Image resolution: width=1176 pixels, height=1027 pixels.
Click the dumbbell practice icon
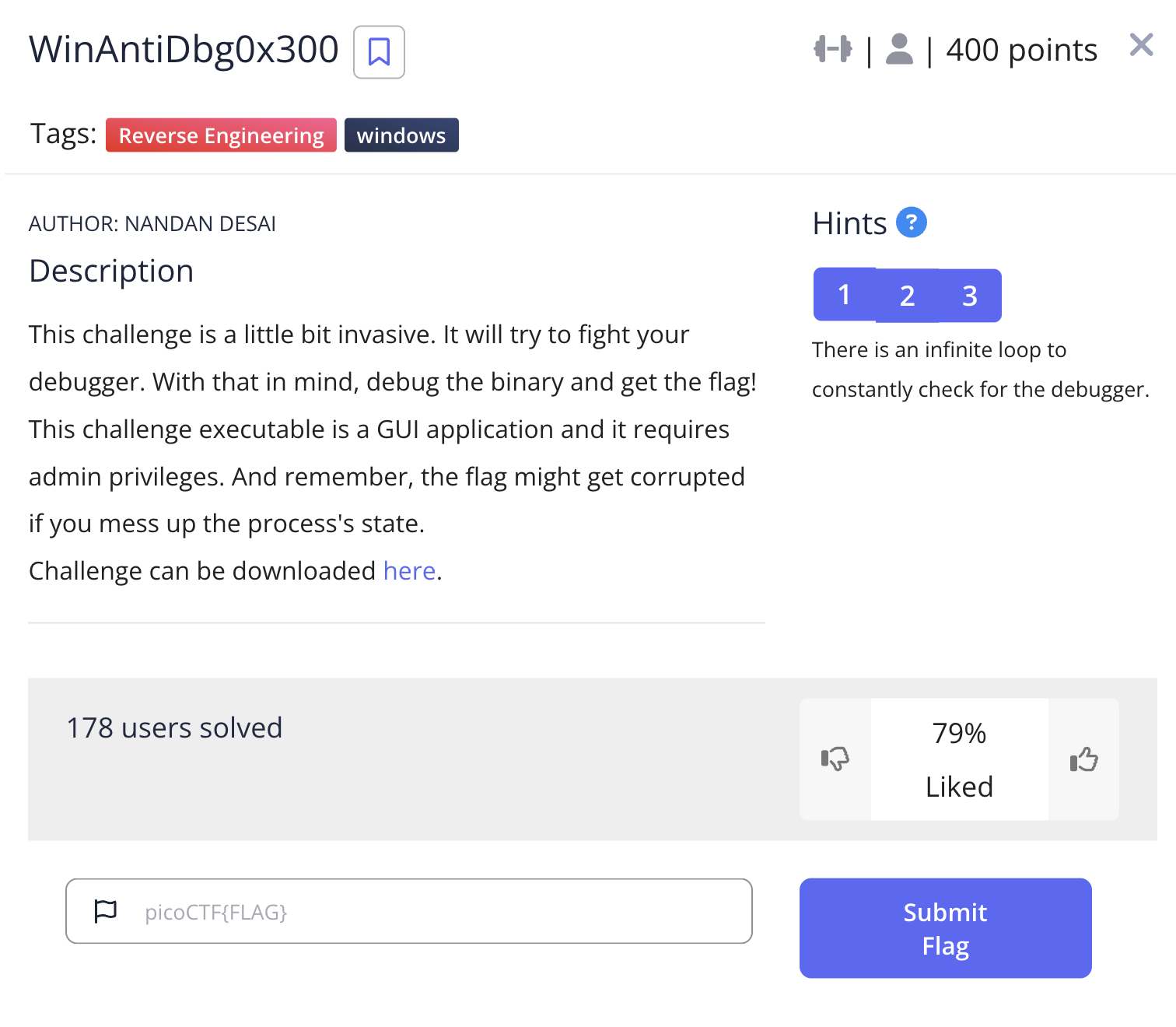[x=832, y=49]
